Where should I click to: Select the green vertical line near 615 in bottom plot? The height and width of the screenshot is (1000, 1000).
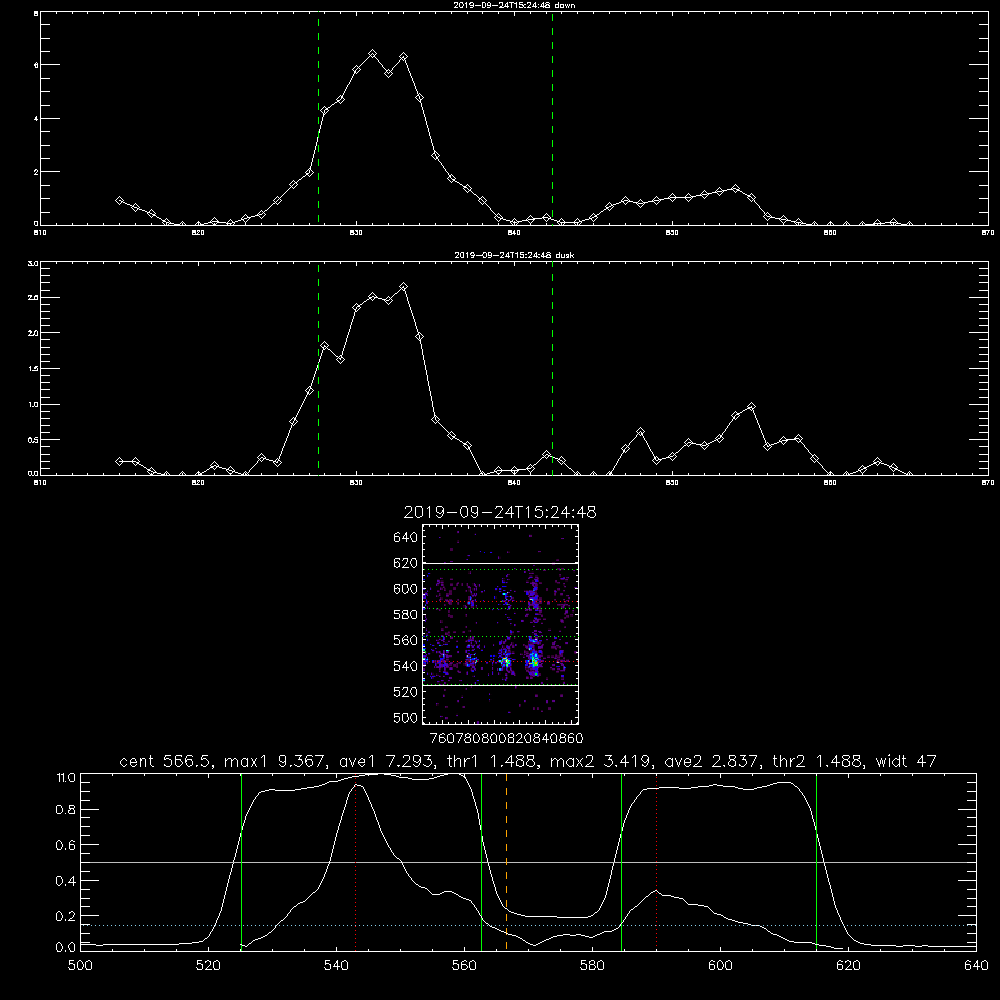[816, 862]
